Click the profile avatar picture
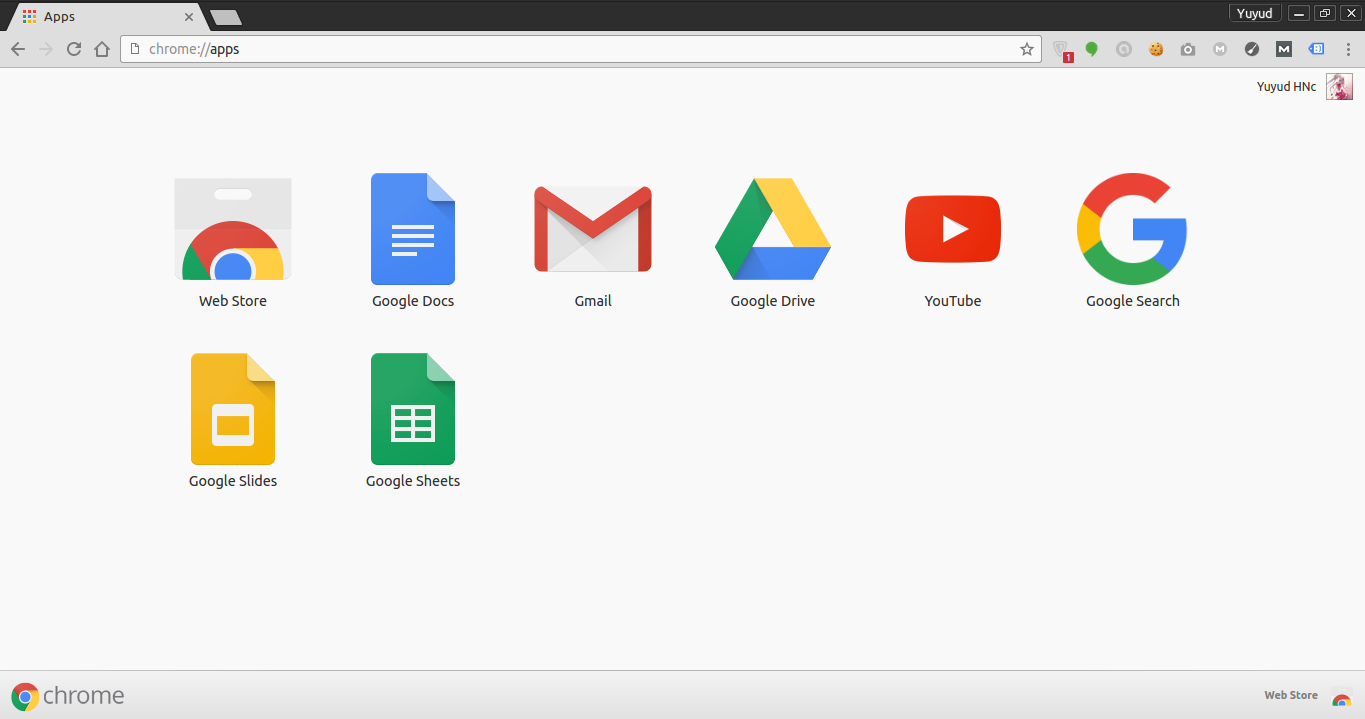 pos(1339,87)
